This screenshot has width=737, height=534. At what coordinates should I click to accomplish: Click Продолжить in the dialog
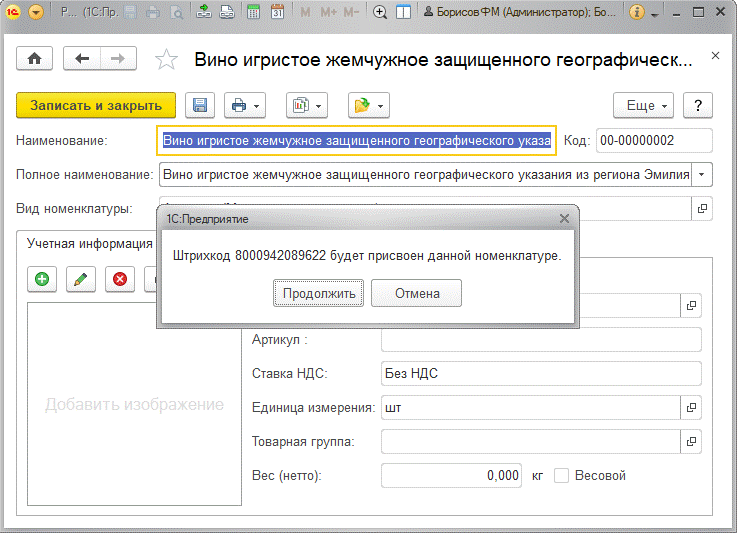[319, 293]
